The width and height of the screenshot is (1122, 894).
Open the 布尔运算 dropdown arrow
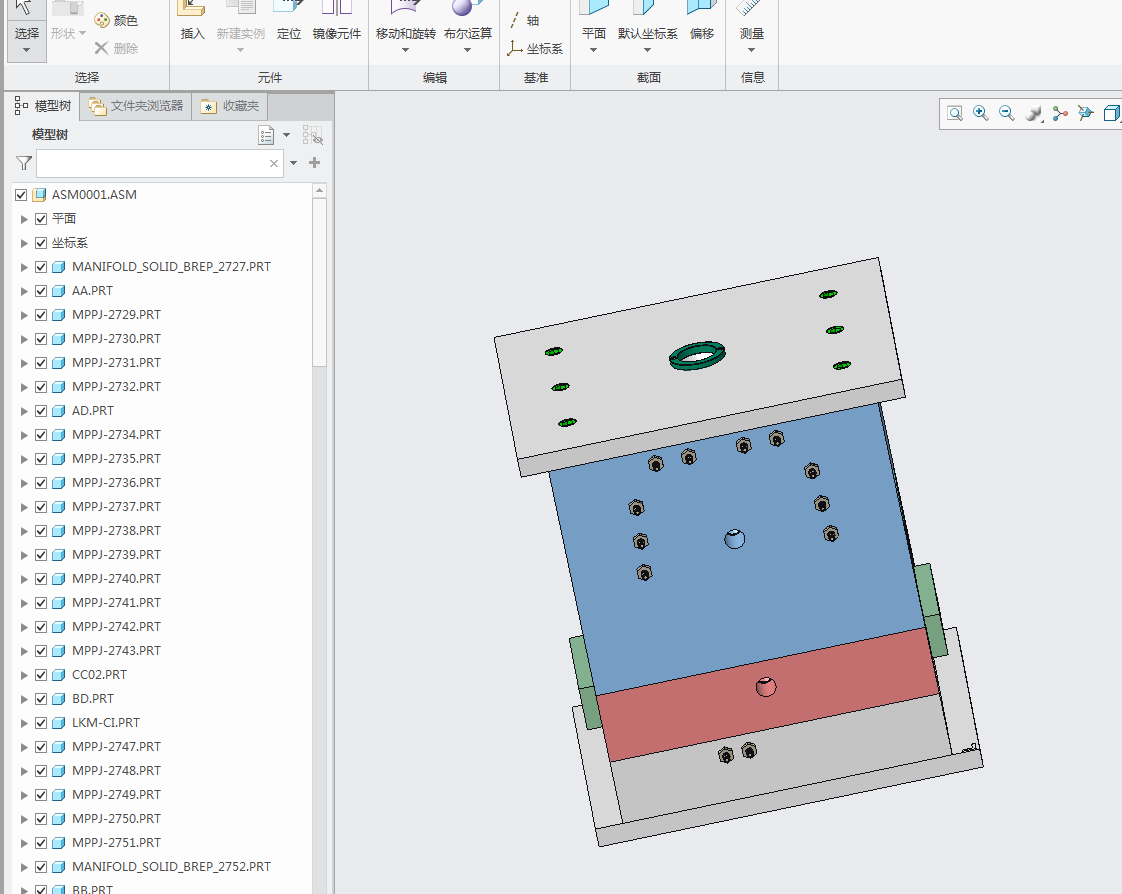pos(468,50)
